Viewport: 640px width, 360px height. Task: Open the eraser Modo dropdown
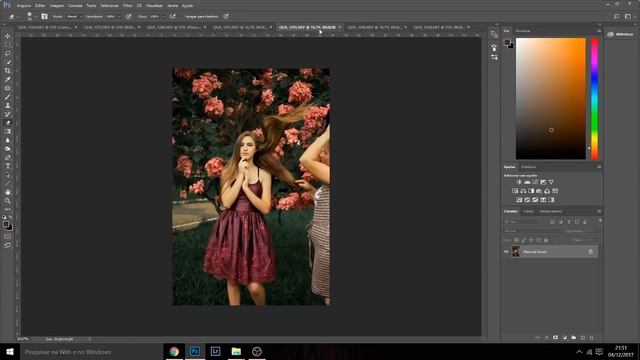pos(74,17)
